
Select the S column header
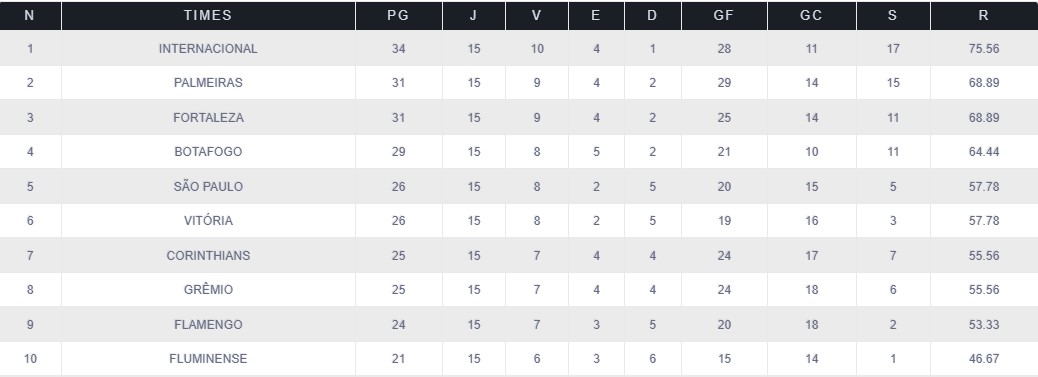click(893, 16)
